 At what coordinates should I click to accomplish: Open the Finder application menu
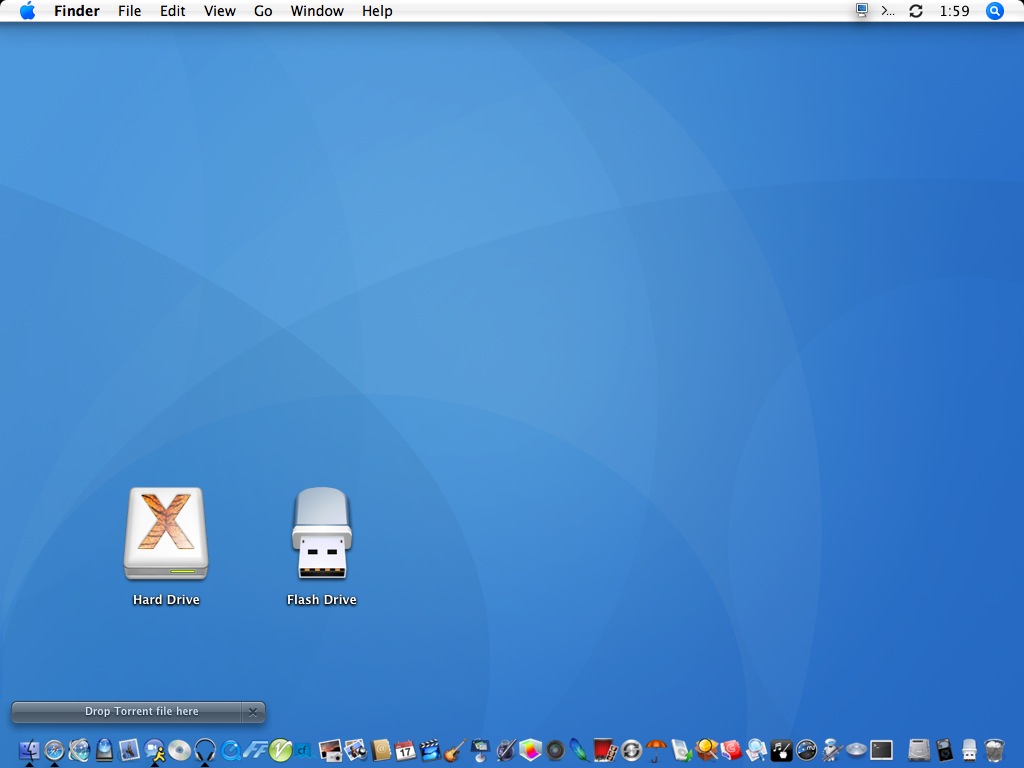point(76,11)
